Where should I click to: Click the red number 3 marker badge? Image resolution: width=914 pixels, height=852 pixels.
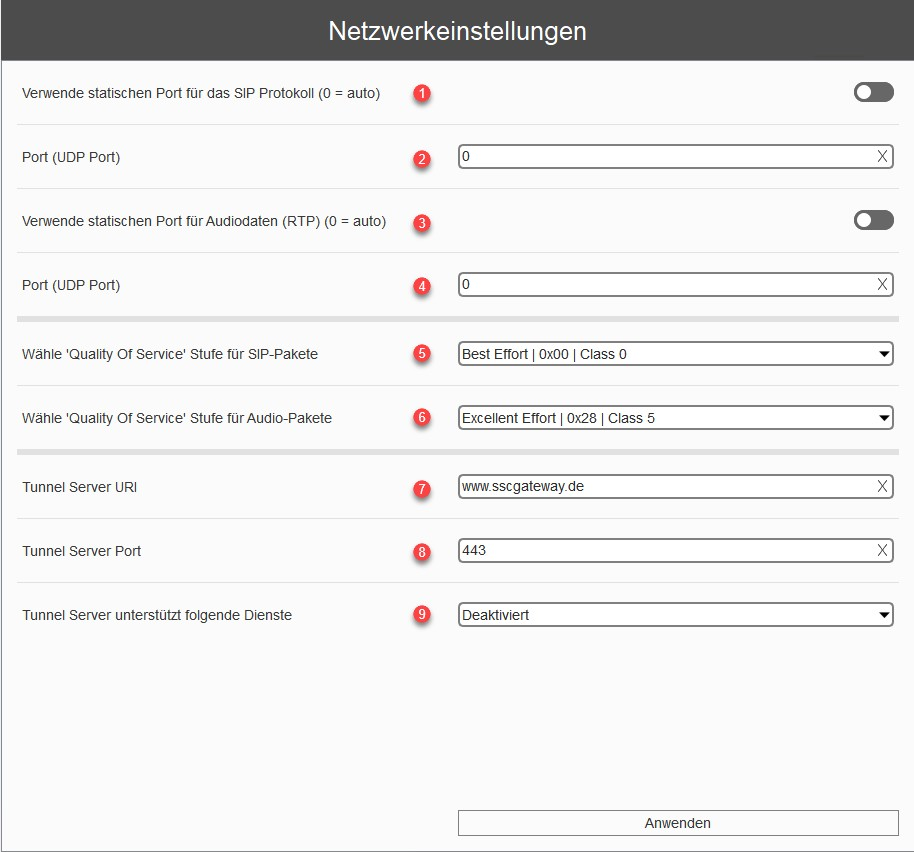pyautogui.click(x=422, y=223)
